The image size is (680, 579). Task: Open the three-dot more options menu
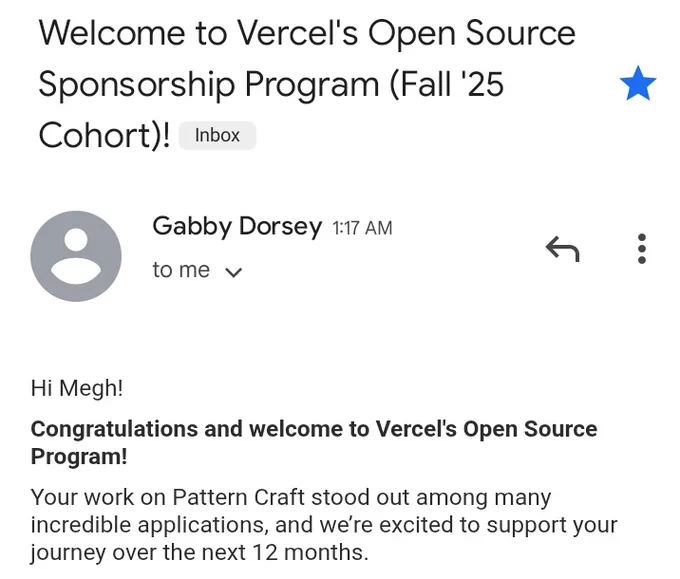pos(641,248)
